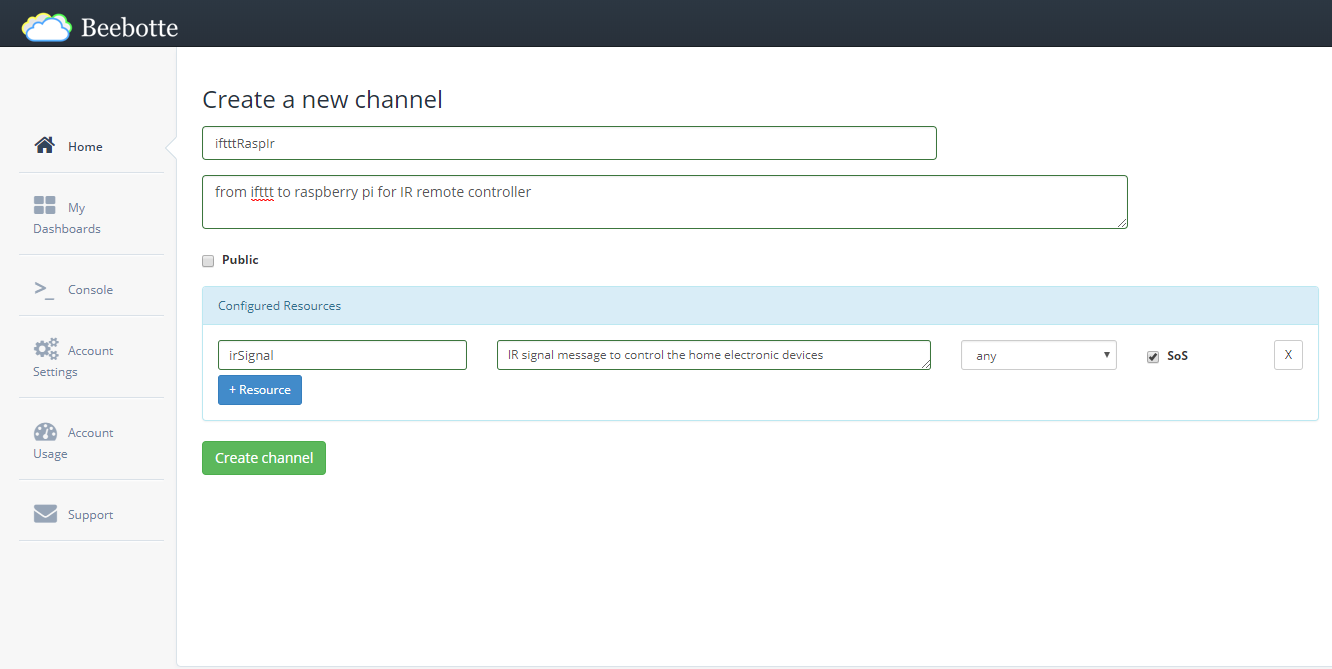The image size is (1332, 669).
Task: Open My Dashboards grid icon
Action: (45, 206)
